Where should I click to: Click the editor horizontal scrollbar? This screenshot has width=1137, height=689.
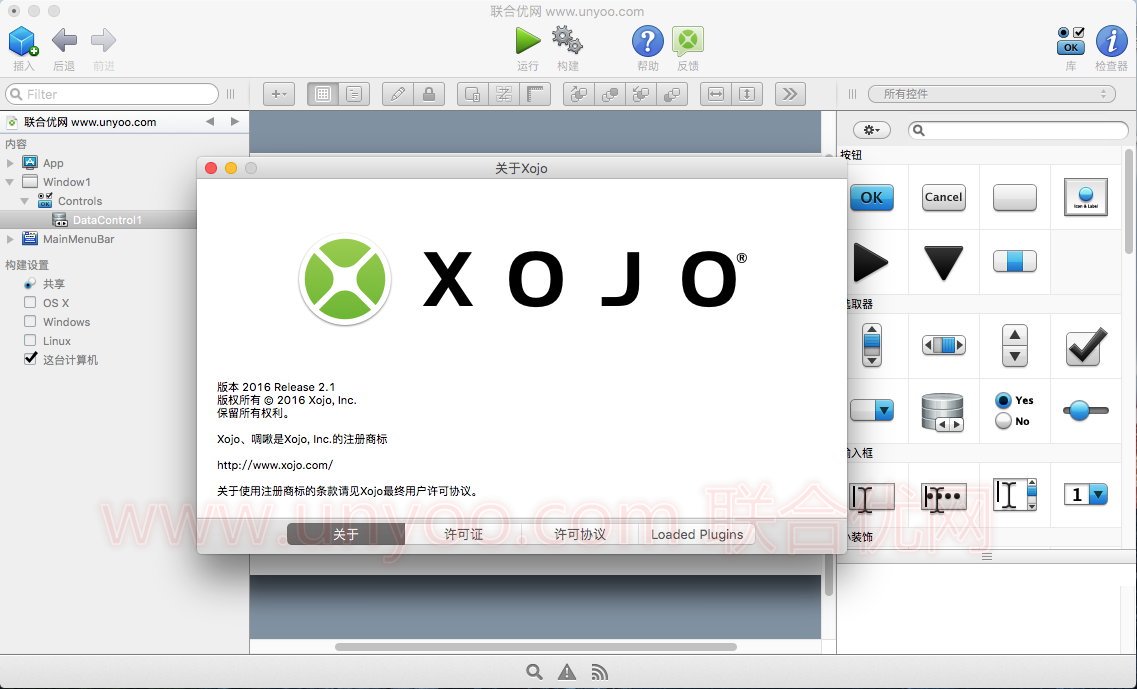click(x=536, y=647)
